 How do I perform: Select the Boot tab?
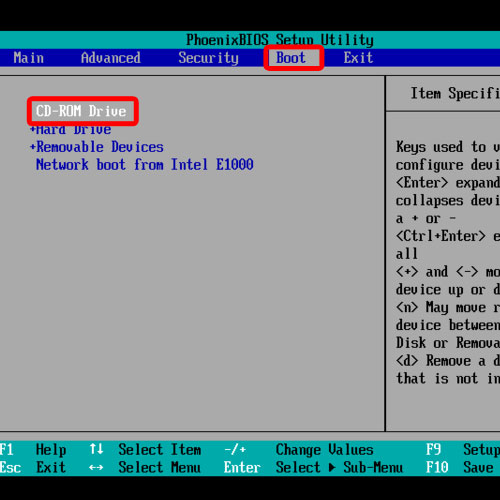point(291,58)
